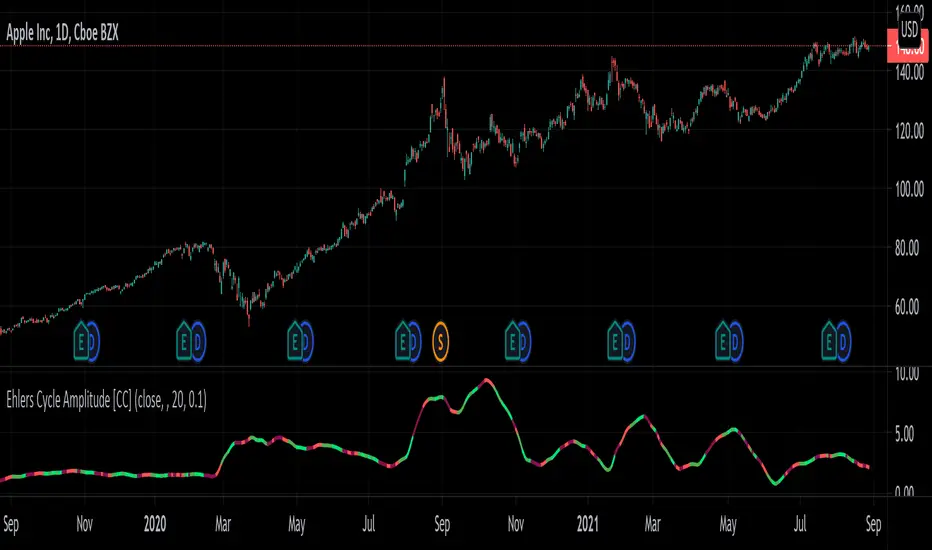The width and height of the screenshot is (932, 550).
Task: Open the dividend marker at November 2020
Action: point(524,341)
